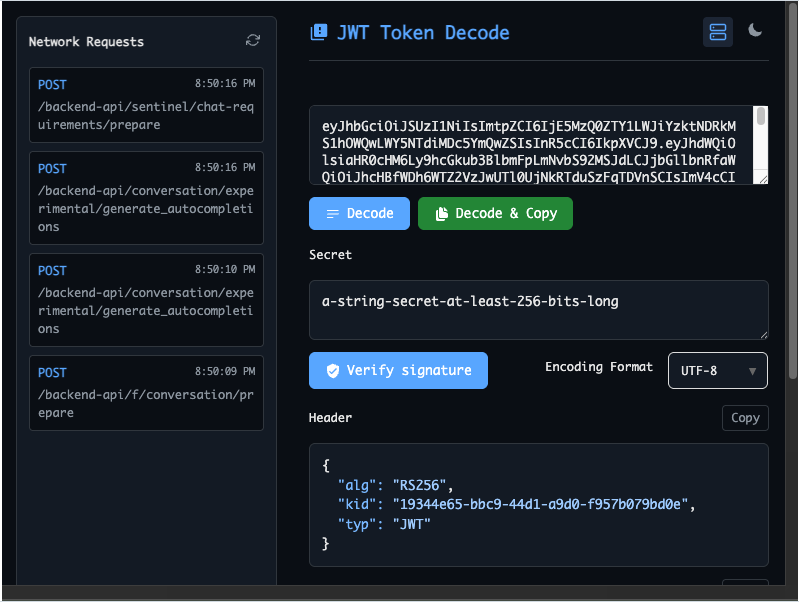Click the "kid" value in Header
The image size is (799, 602).
pyautogui.click(x=540, y=505)
